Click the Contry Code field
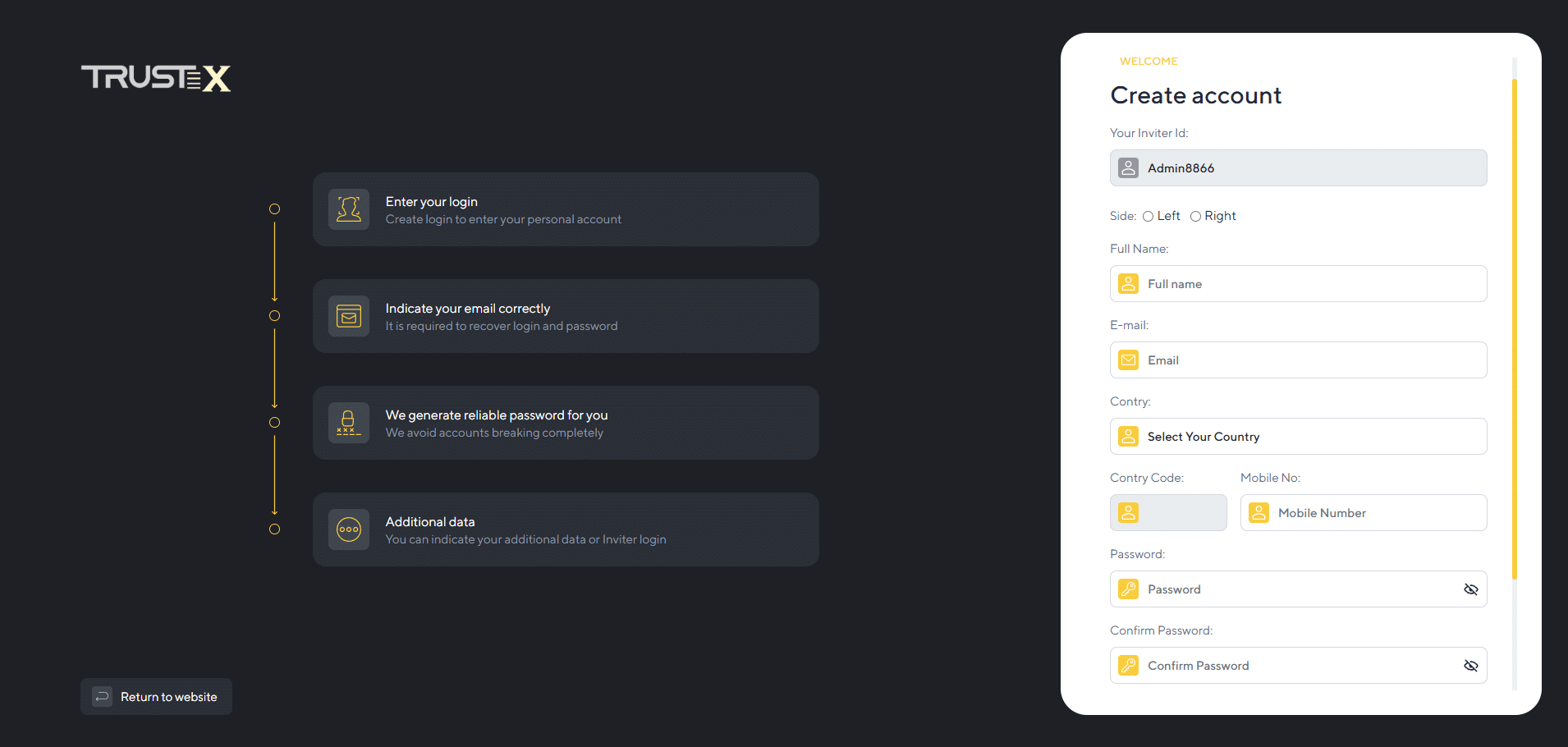The width and height of the screenshot is (1568, 747). 1178,513
